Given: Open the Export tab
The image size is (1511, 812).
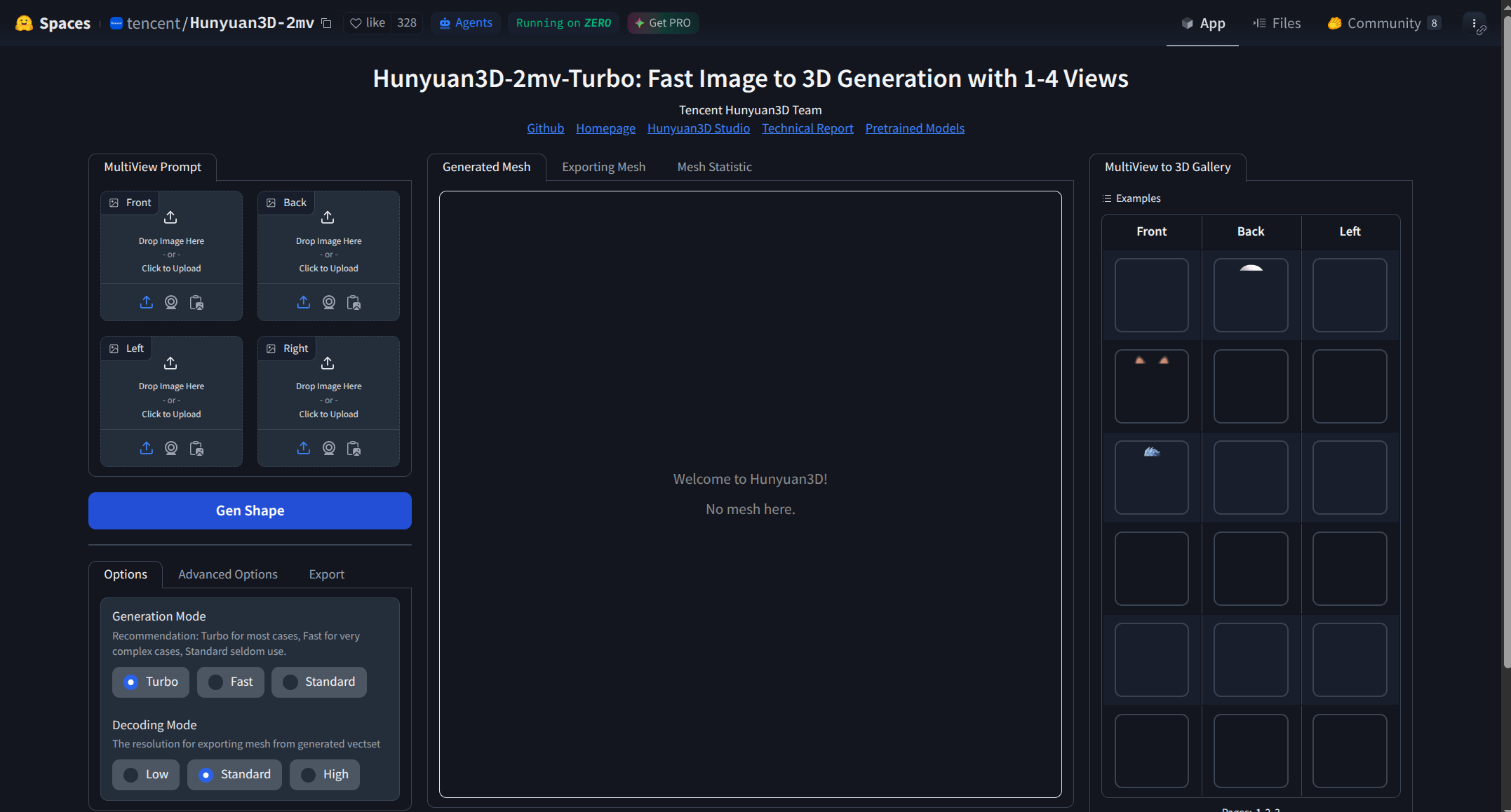Looking at the screenshot, I should [x=327, y=574].
